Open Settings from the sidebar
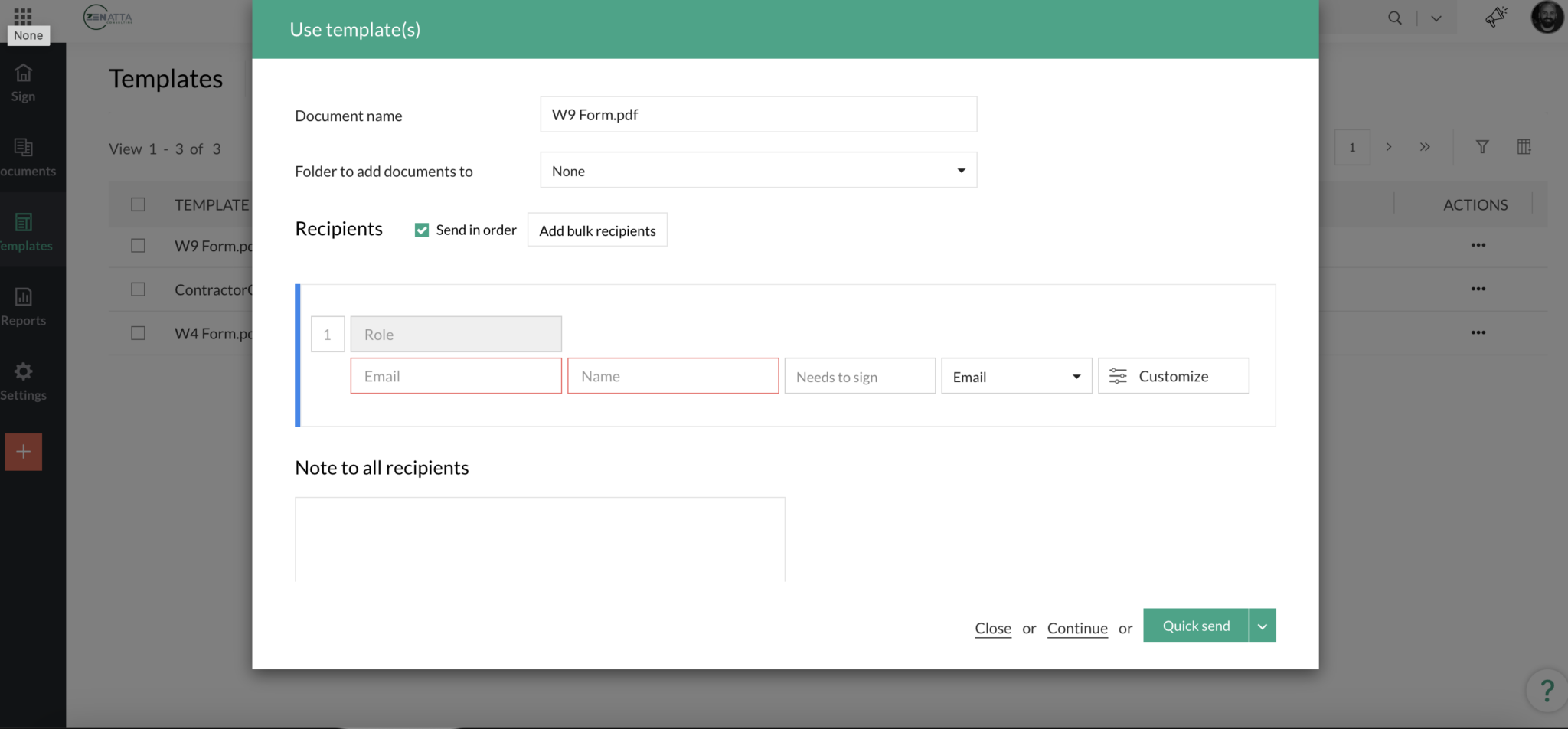The width and height of the screenshot is (1568, 729). pos(23,379)
